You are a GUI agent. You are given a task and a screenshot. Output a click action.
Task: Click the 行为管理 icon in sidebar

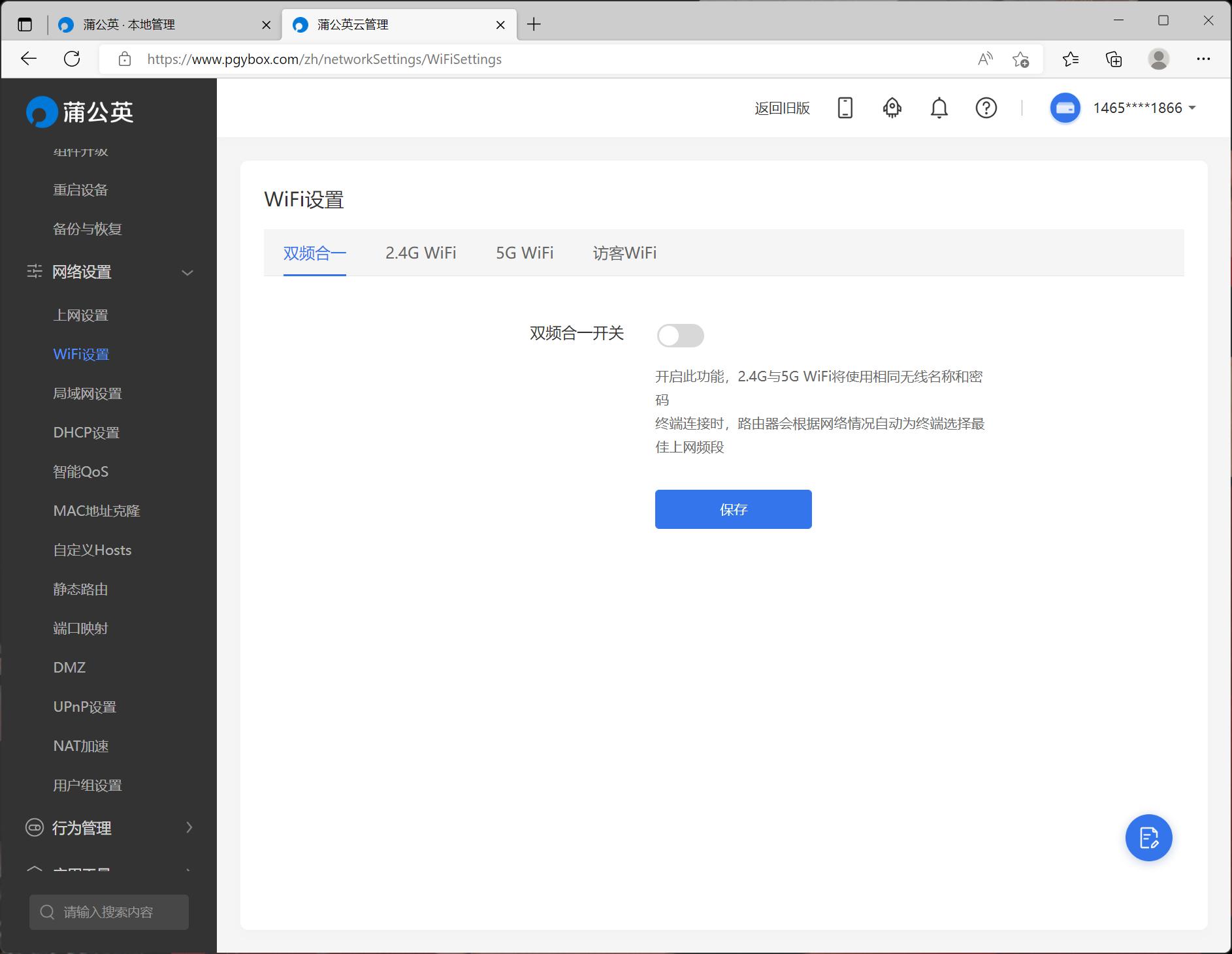pyautogui.click(x=35, y=827)
